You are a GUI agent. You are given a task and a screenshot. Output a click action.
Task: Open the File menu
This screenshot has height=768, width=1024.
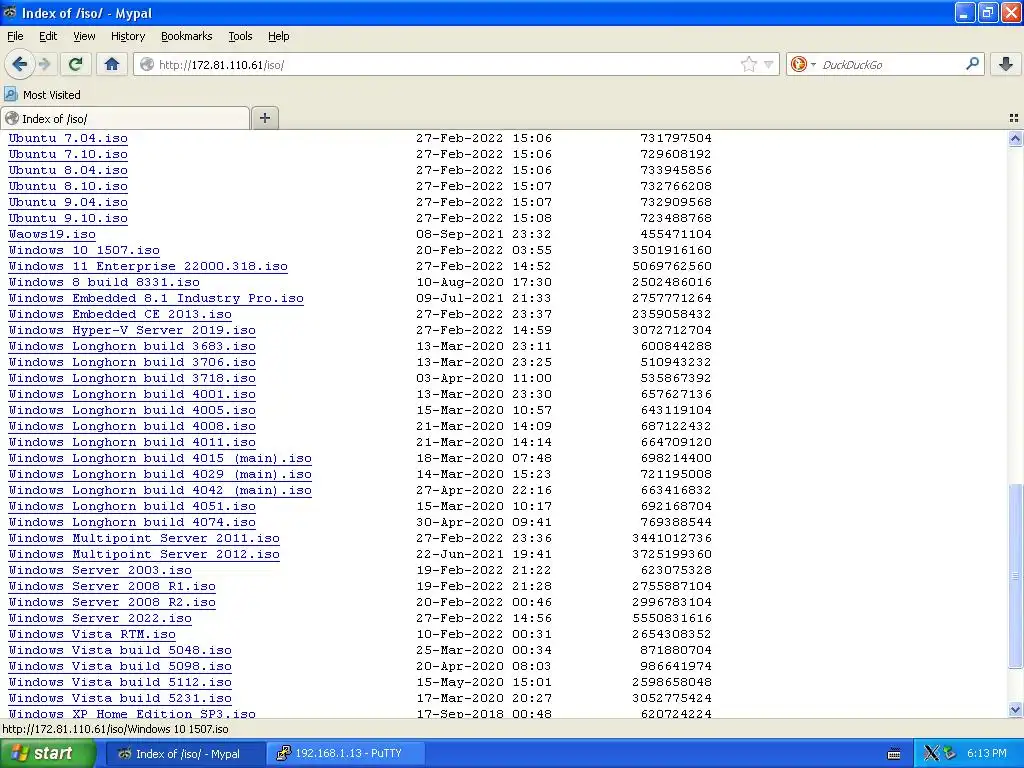(15, 36)
